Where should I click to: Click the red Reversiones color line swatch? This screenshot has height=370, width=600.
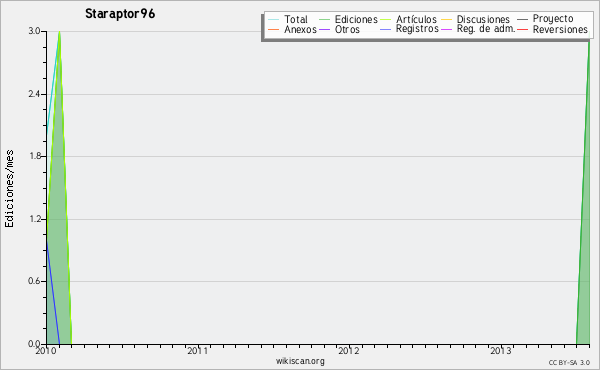click(522, 29)
